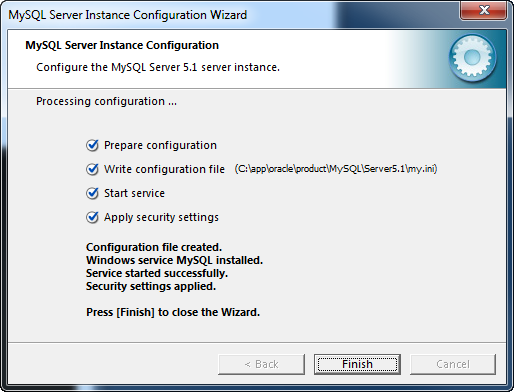The height and width of the screenshot is (392, 514).
Task: Close the Configuration Wizard window
Action: [484, 10]
